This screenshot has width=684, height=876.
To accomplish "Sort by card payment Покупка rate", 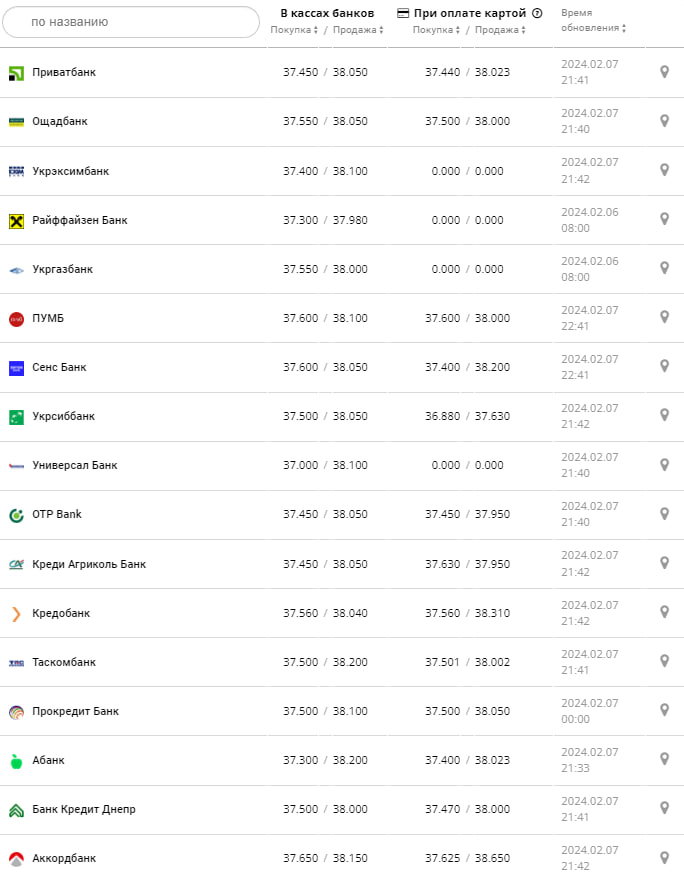I will point(436,30).
